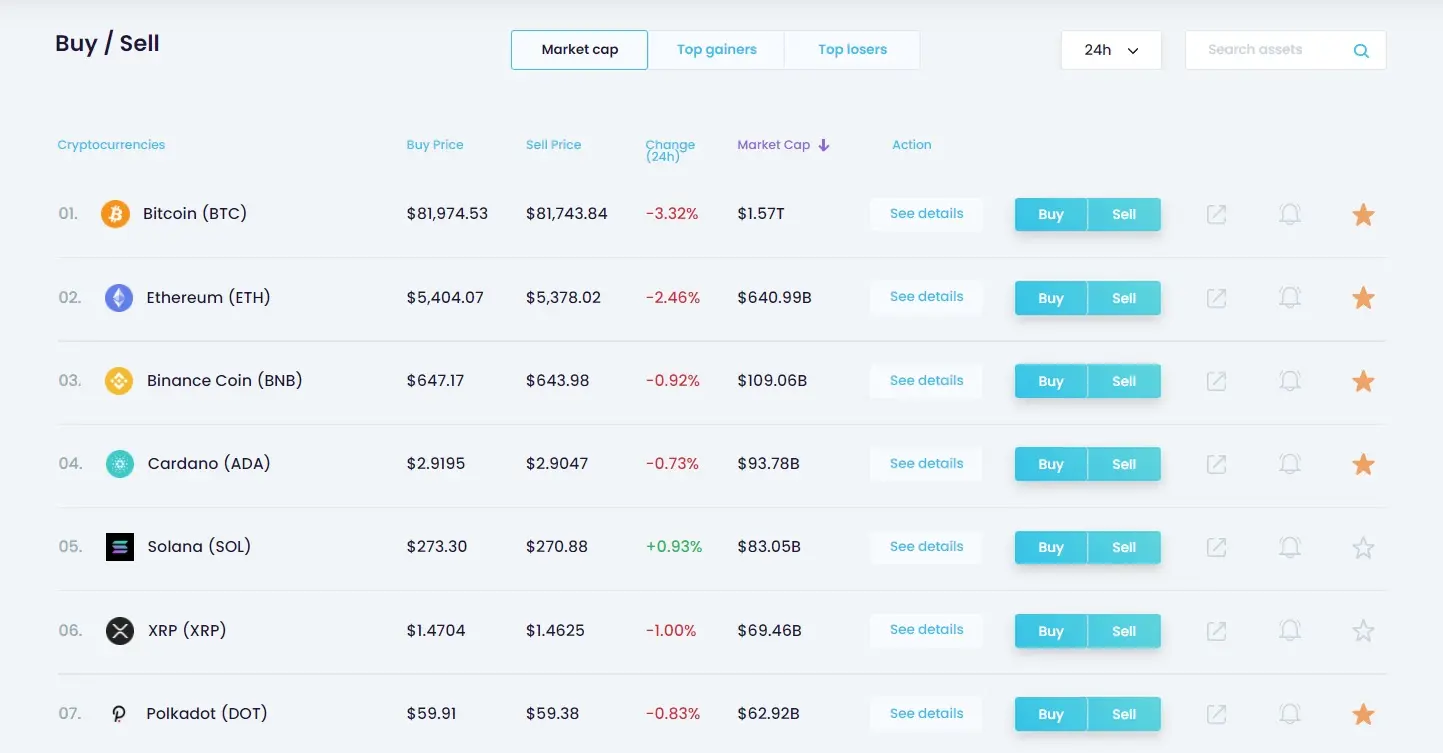Select XRP sell price $1.4625
Viewport: 1443px width, 753px height.
(555, 631)
